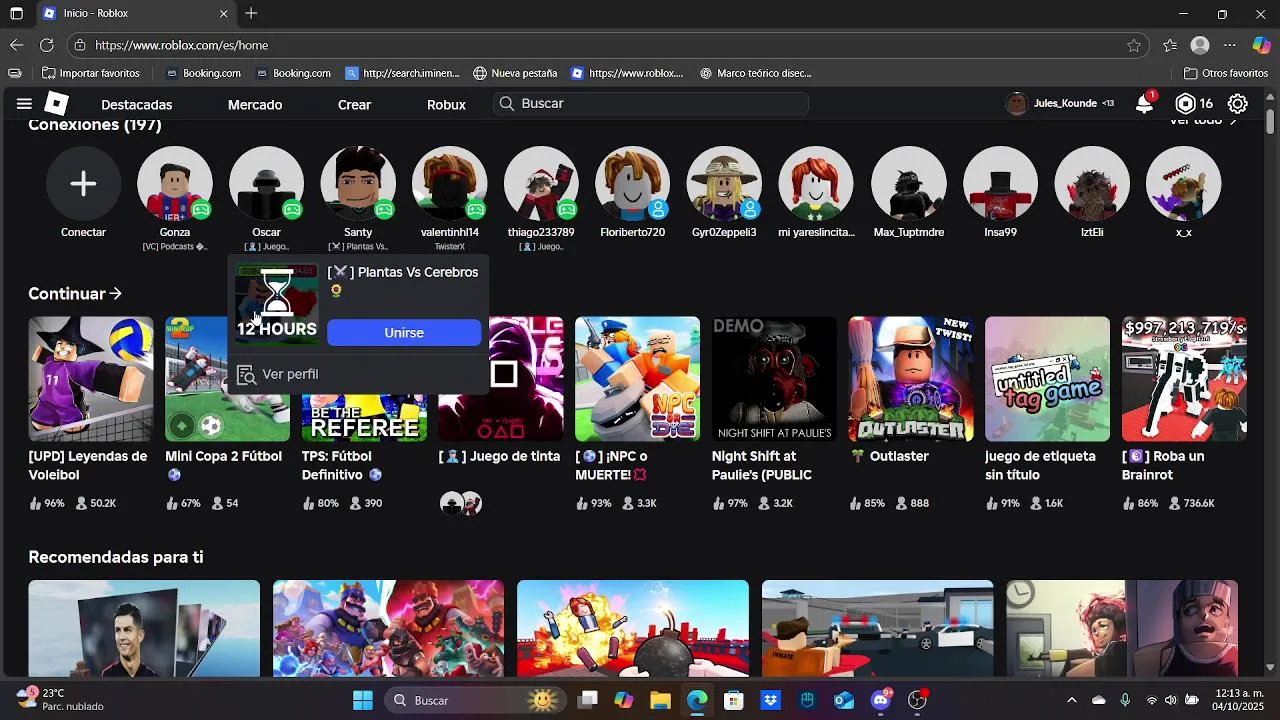The height and width of the screenshot is (720, 1280).
Task: Open thiago233789's avatar
Action: [x=541, y=183]
